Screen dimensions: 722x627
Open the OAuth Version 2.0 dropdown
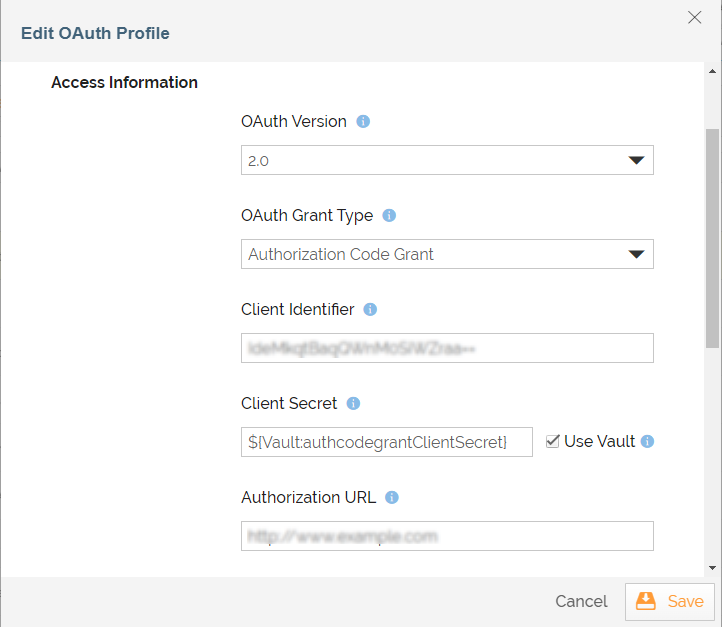(447, 160)
